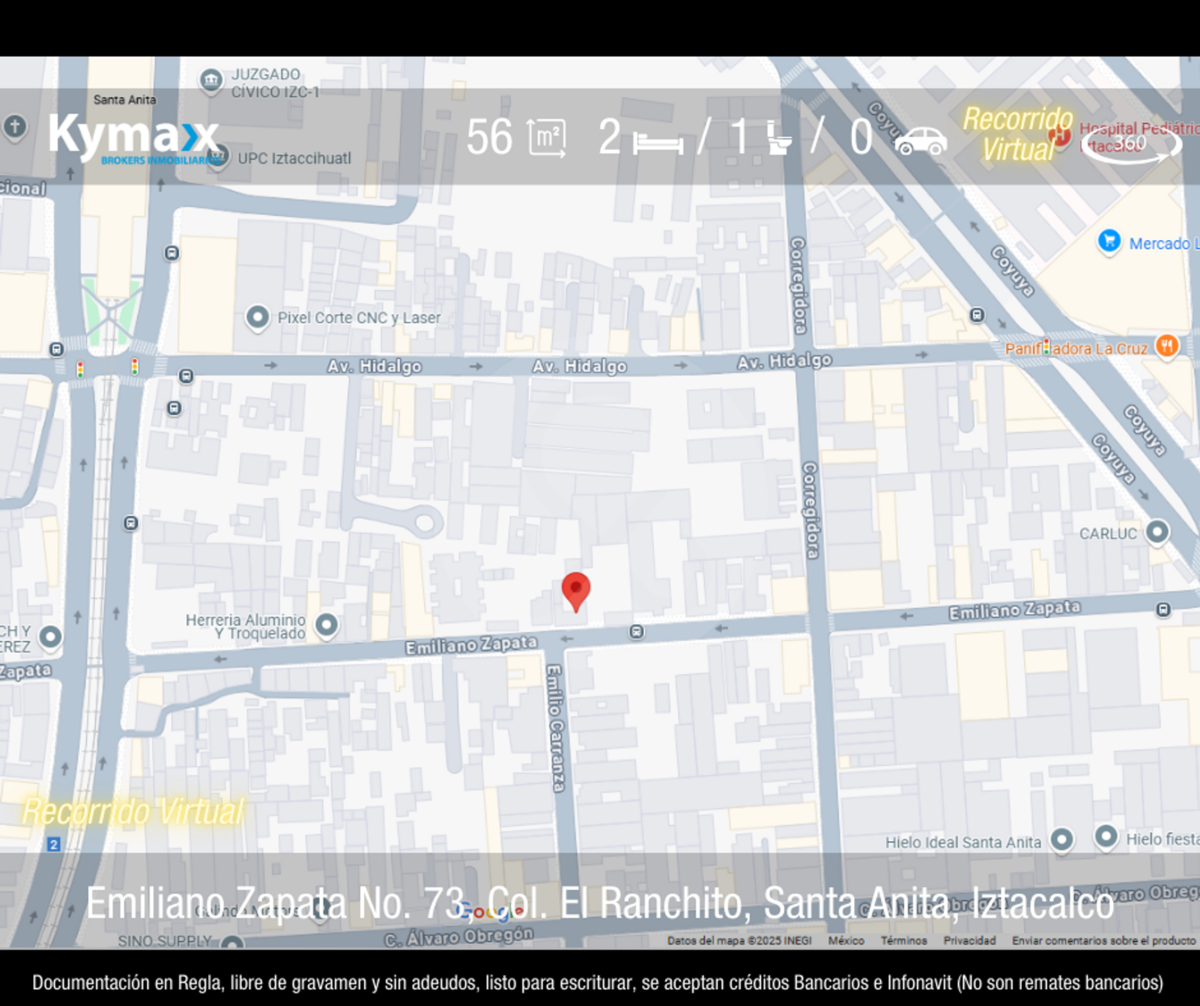Click the red location pin marker
This screenshot has width=1200, height=1006.
click(575, 591)
